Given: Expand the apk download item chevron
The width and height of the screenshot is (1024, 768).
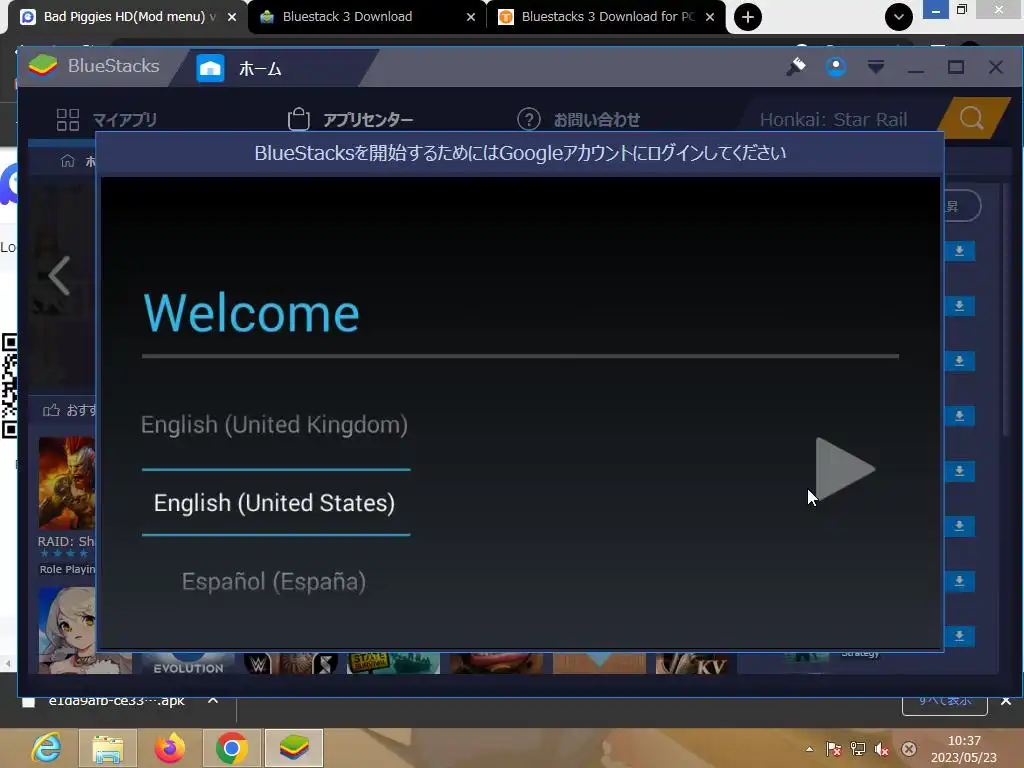Looking at the screenshot, I should coord(213,701).
